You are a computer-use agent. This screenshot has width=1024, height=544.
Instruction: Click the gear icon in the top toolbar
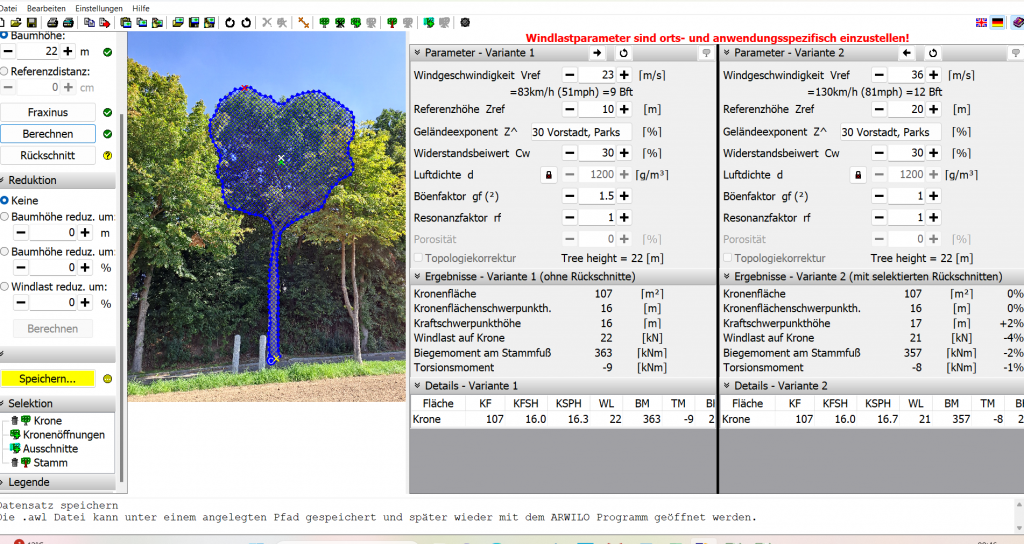click(x=465, y=22)
